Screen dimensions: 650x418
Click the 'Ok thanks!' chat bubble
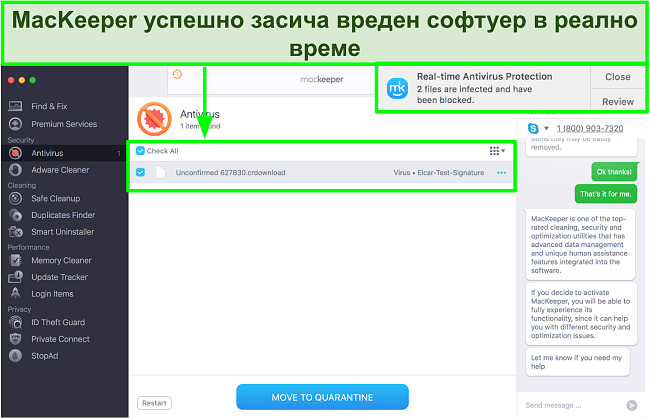coord(614,172)
